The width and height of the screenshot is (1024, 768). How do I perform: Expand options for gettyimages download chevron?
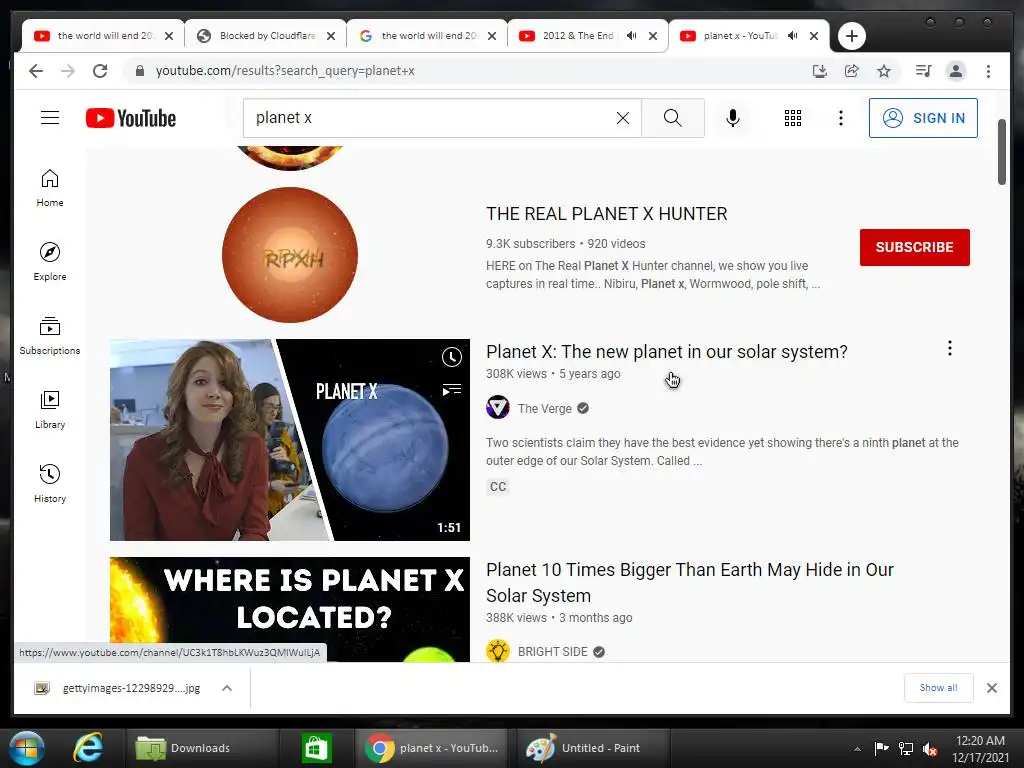[x=227, y=688]
